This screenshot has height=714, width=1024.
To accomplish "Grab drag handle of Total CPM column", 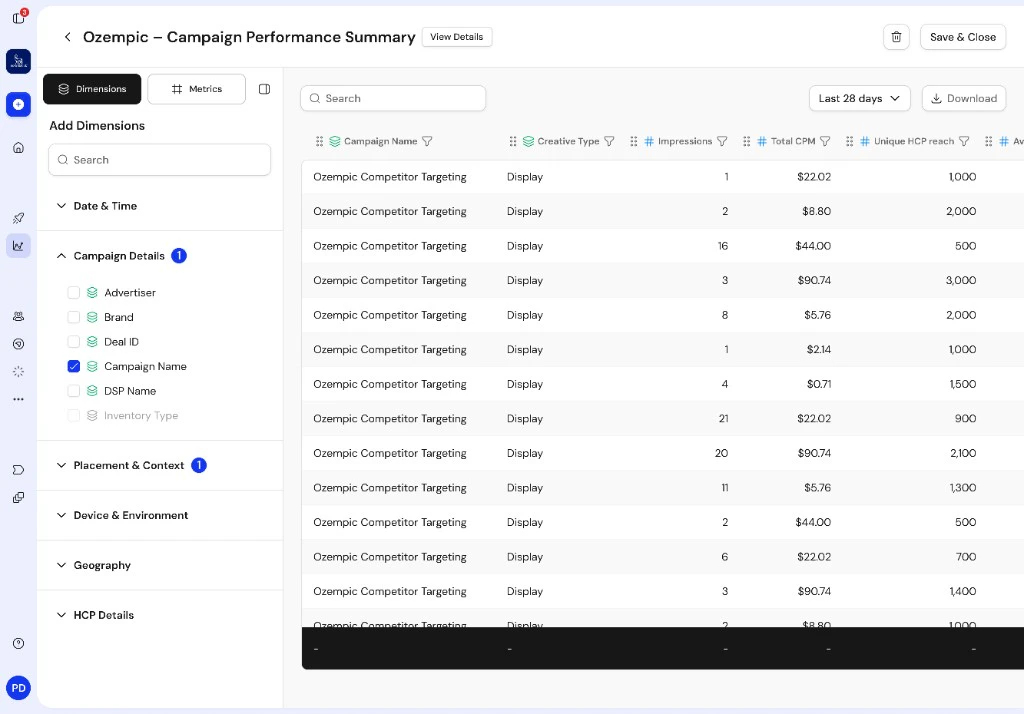I will pos(746,141).
